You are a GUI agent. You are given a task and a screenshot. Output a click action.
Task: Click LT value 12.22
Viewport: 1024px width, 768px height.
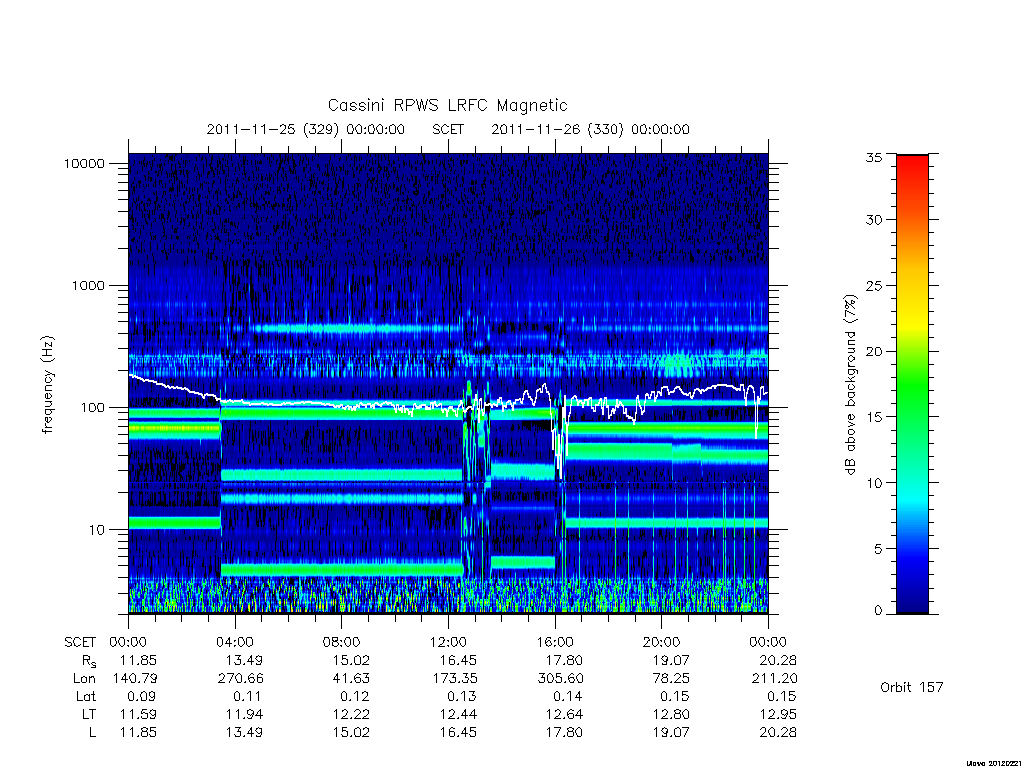pos(351,714)
